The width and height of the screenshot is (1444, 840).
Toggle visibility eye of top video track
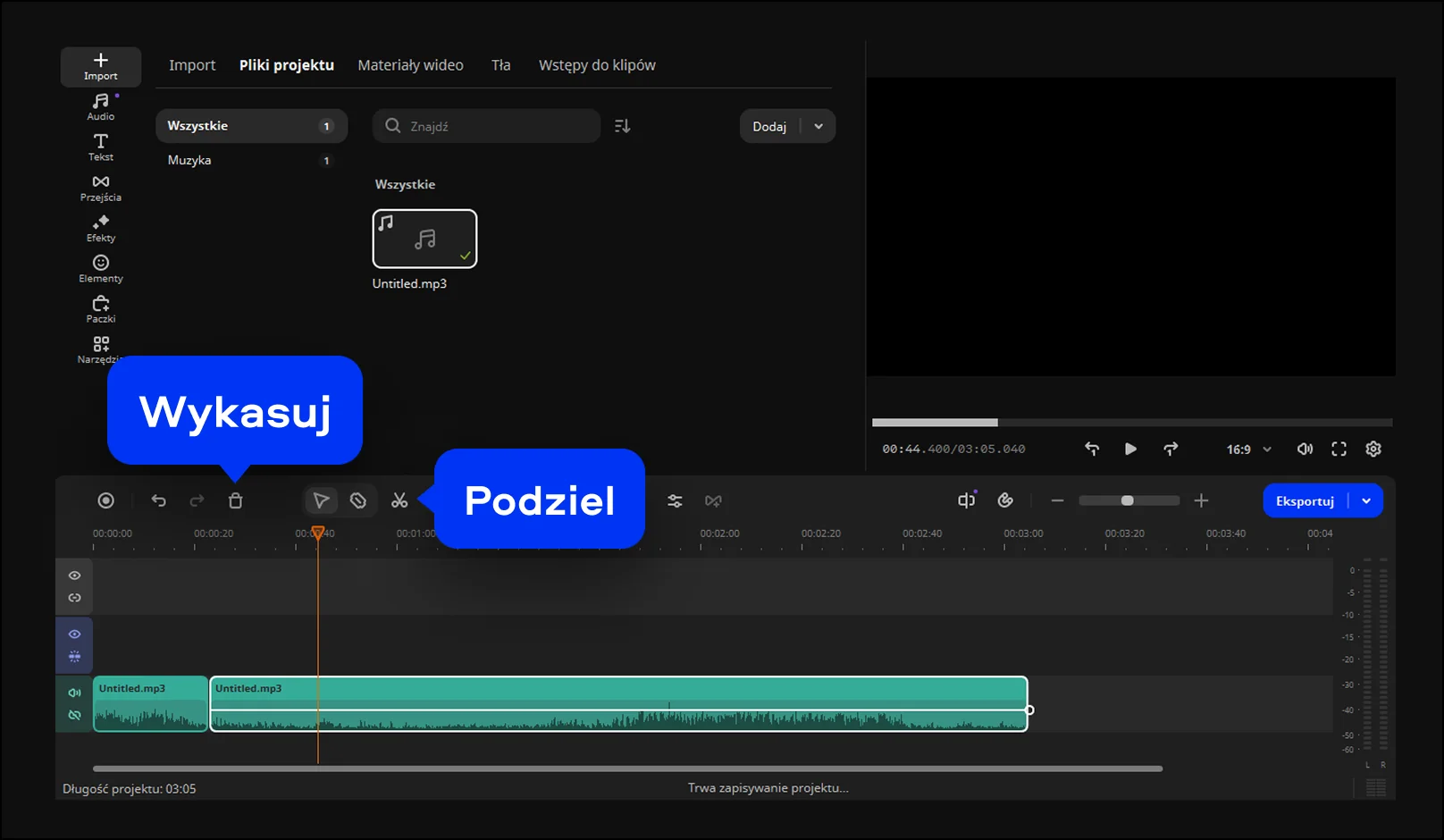(75, 575)
